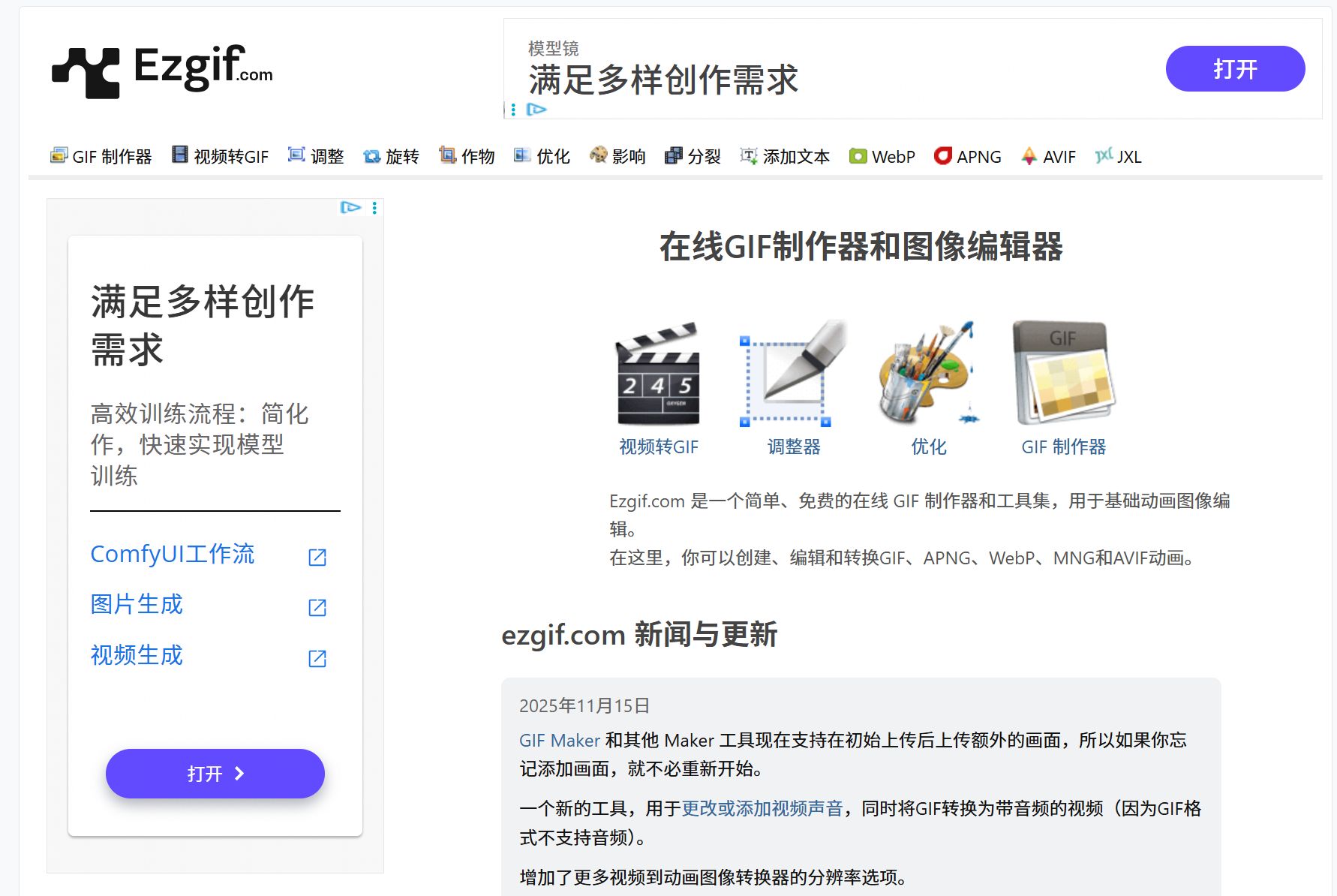Image resolution: width=1337 pixels, height=896 pixels.
Task: Click the AdChoices triangle icon on the sidebar ad
Action: click(350, 208)
